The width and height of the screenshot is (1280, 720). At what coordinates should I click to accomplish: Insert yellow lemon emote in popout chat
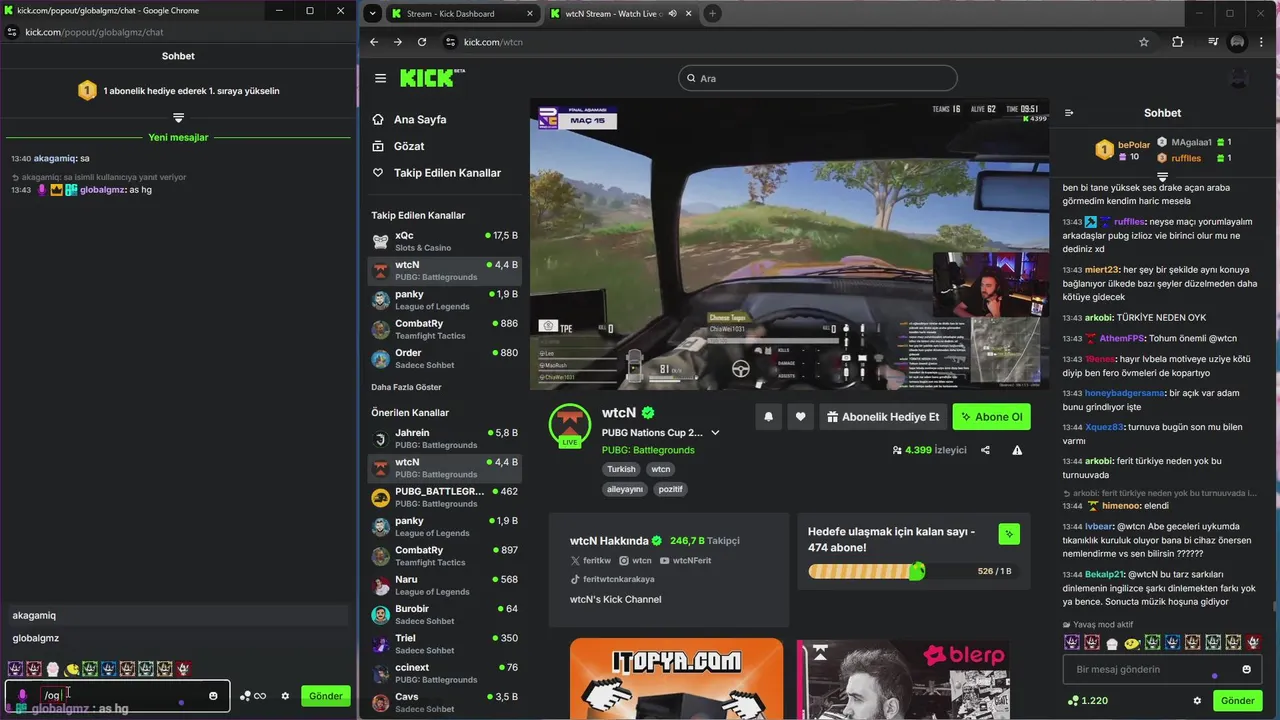[x=72, y=669]
